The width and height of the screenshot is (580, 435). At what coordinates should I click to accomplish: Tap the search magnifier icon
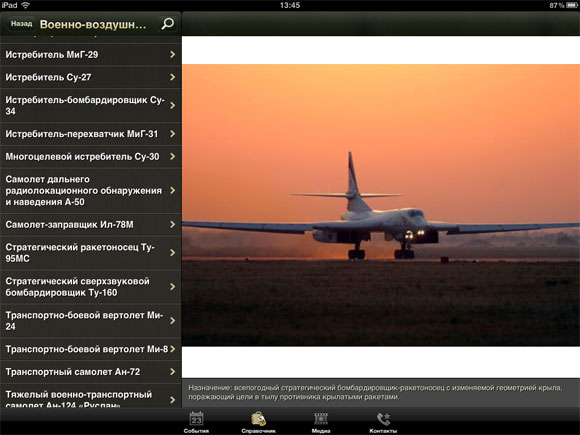[167, 24]
